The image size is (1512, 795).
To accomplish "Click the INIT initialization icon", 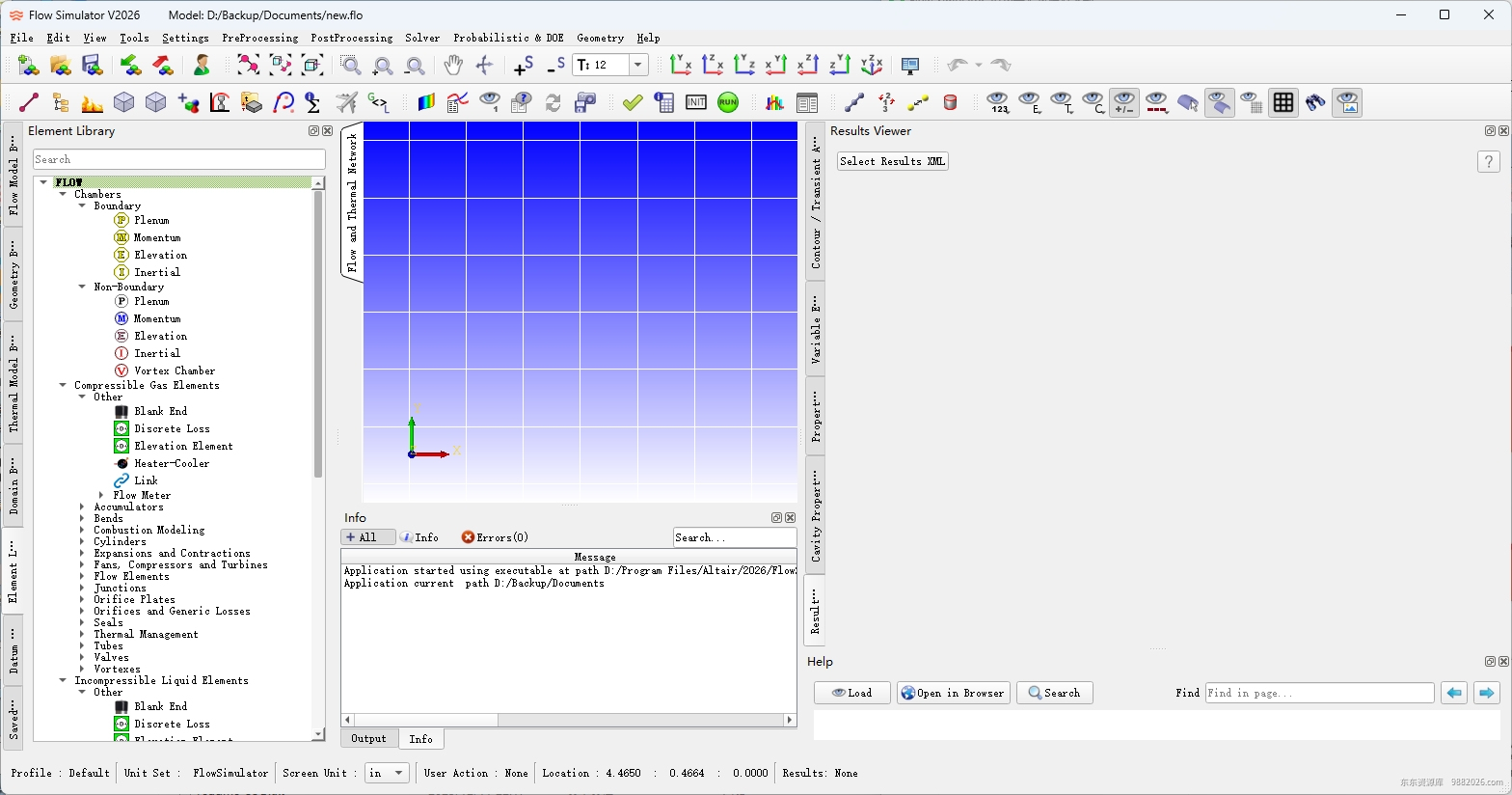I will (696, 102).
